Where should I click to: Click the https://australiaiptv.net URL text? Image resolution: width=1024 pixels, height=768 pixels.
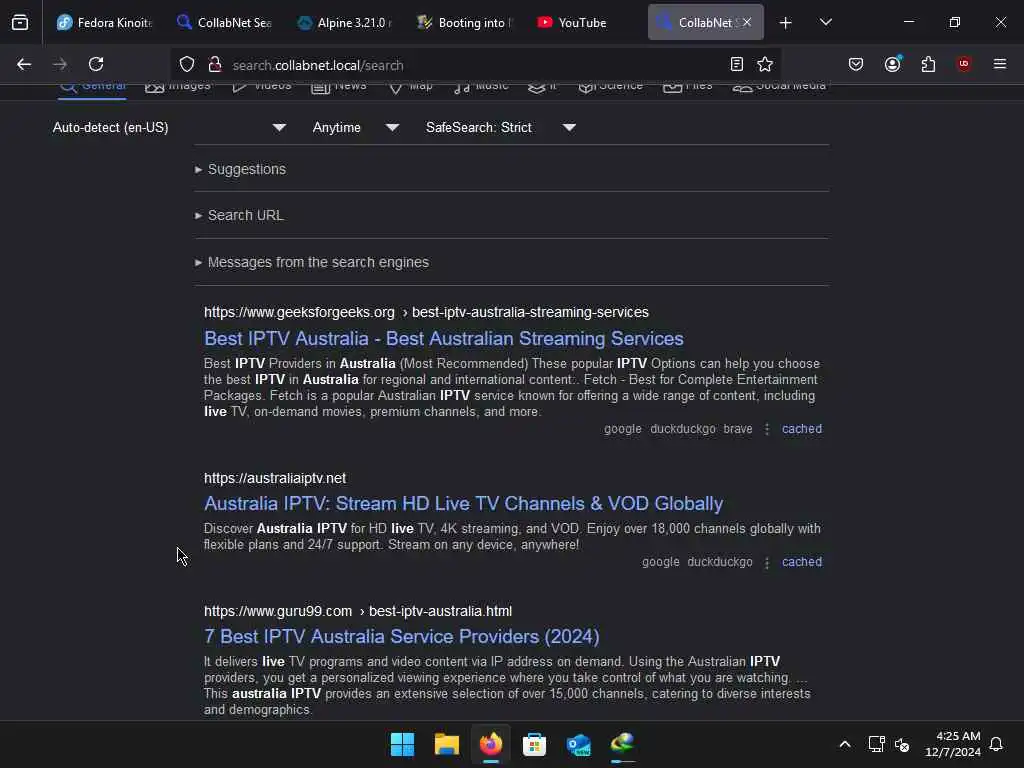275,478
